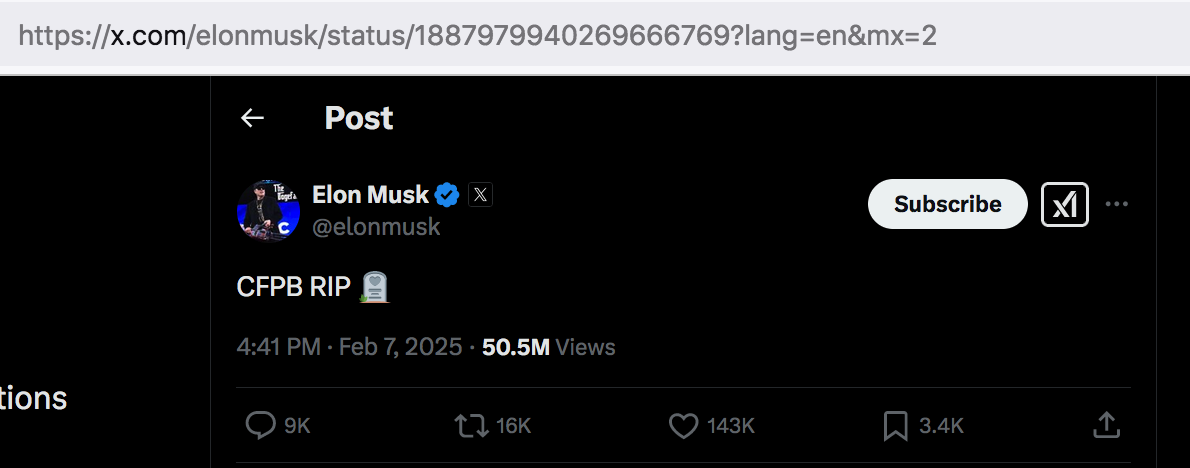
Task: Launch Grok via the xAI icon
Action: pos(1065,204)
